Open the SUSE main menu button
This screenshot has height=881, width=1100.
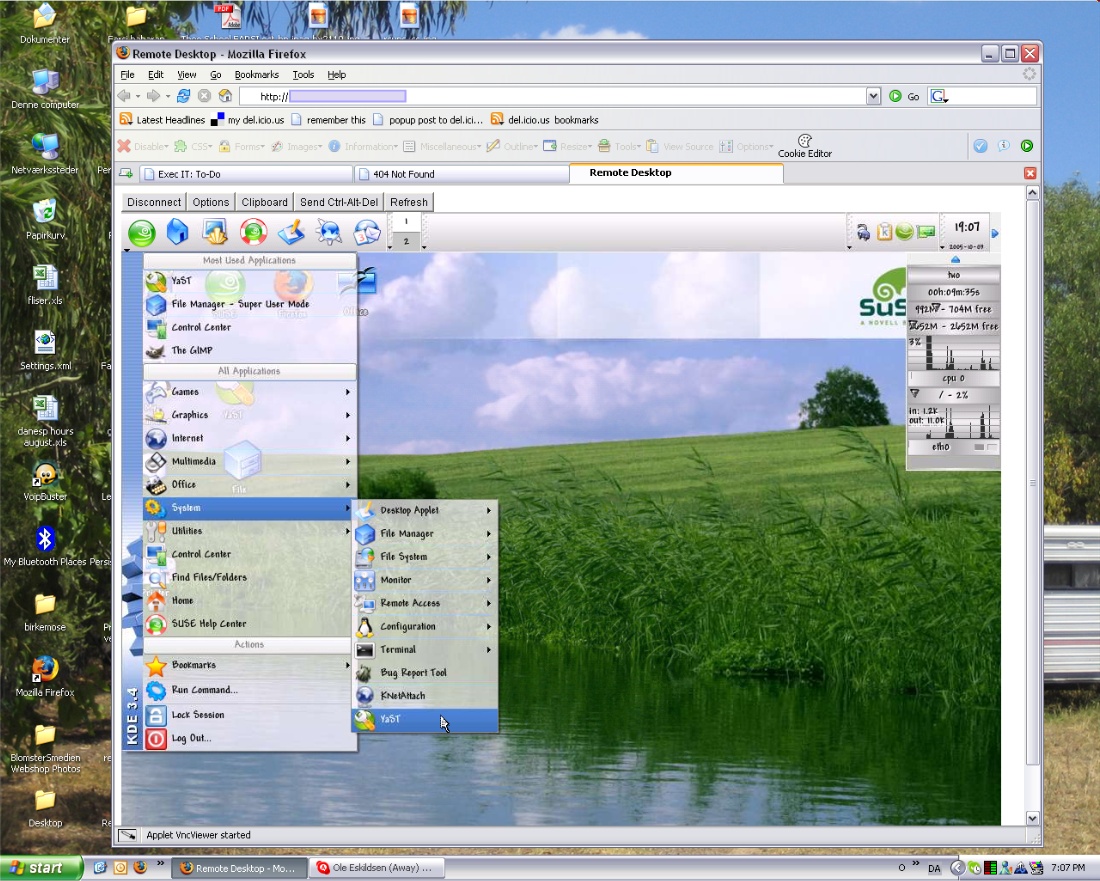(x=142, y=233)
